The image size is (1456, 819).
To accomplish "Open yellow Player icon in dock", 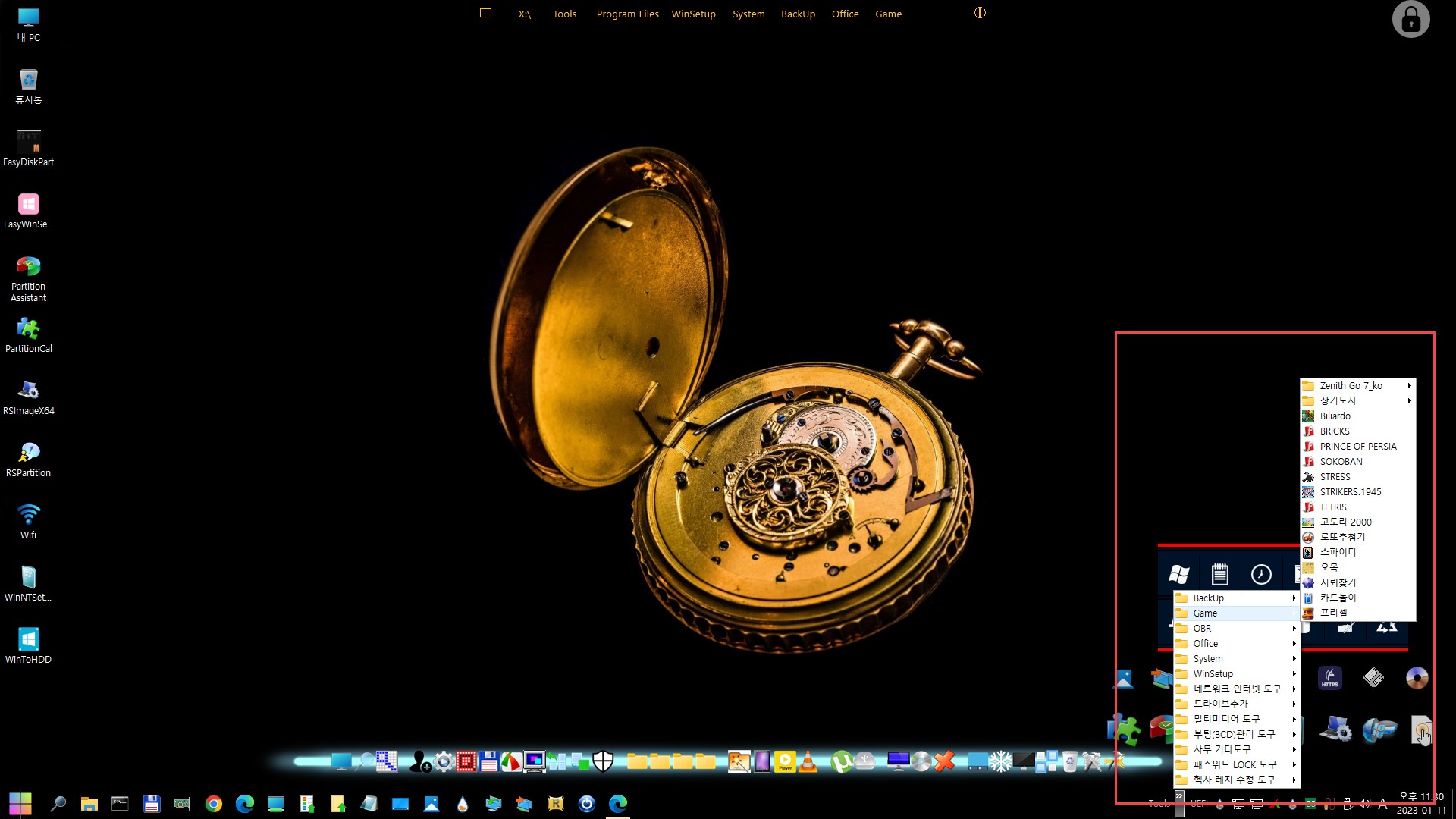I will (x=785, y=761).
